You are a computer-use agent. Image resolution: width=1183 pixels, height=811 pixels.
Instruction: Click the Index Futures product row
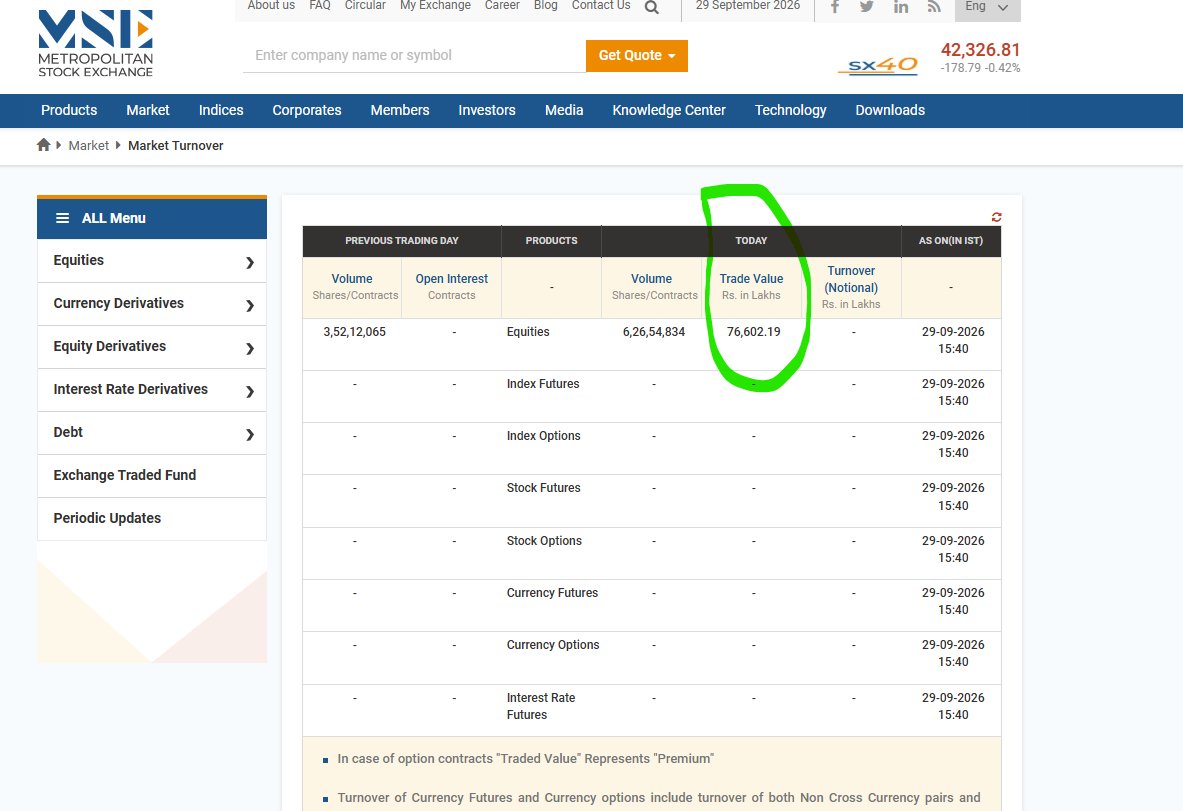tap(652, 396)
